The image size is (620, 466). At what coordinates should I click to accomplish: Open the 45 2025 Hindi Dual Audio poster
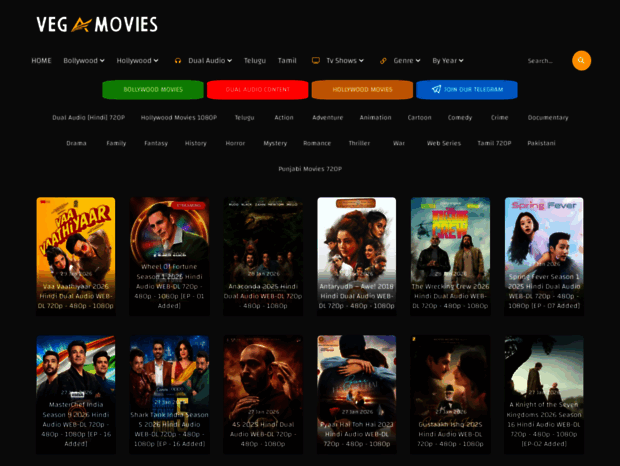click(x=263, y=394)
